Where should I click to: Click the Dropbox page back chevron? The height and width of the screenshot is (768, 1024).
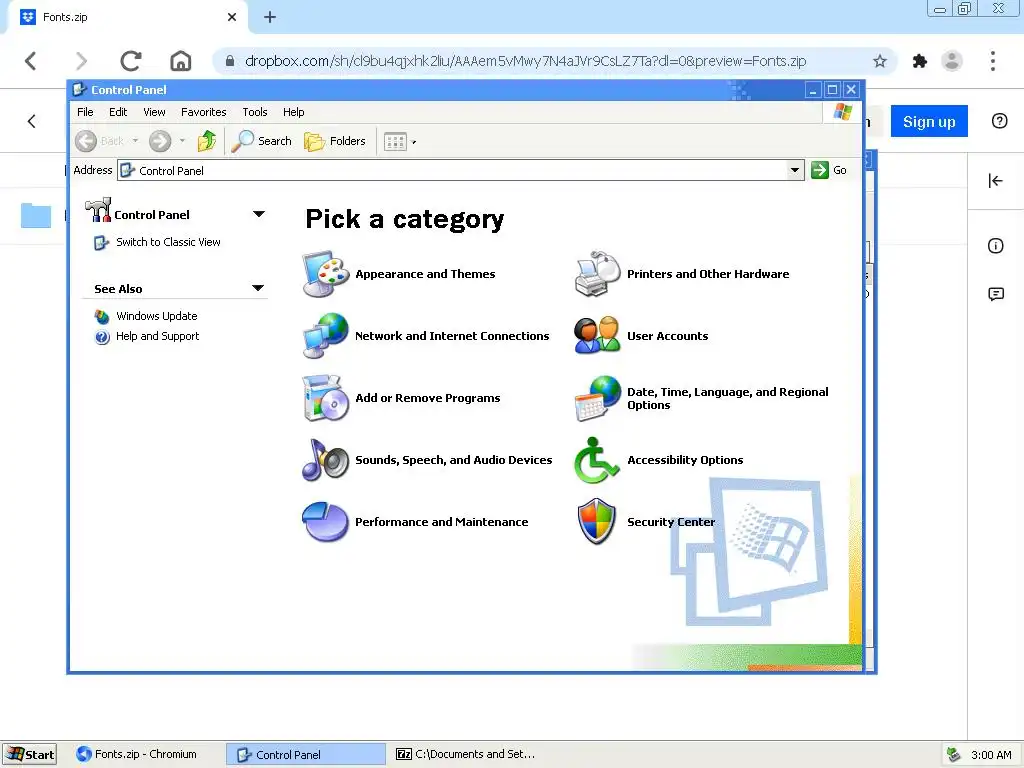(31, 121)
